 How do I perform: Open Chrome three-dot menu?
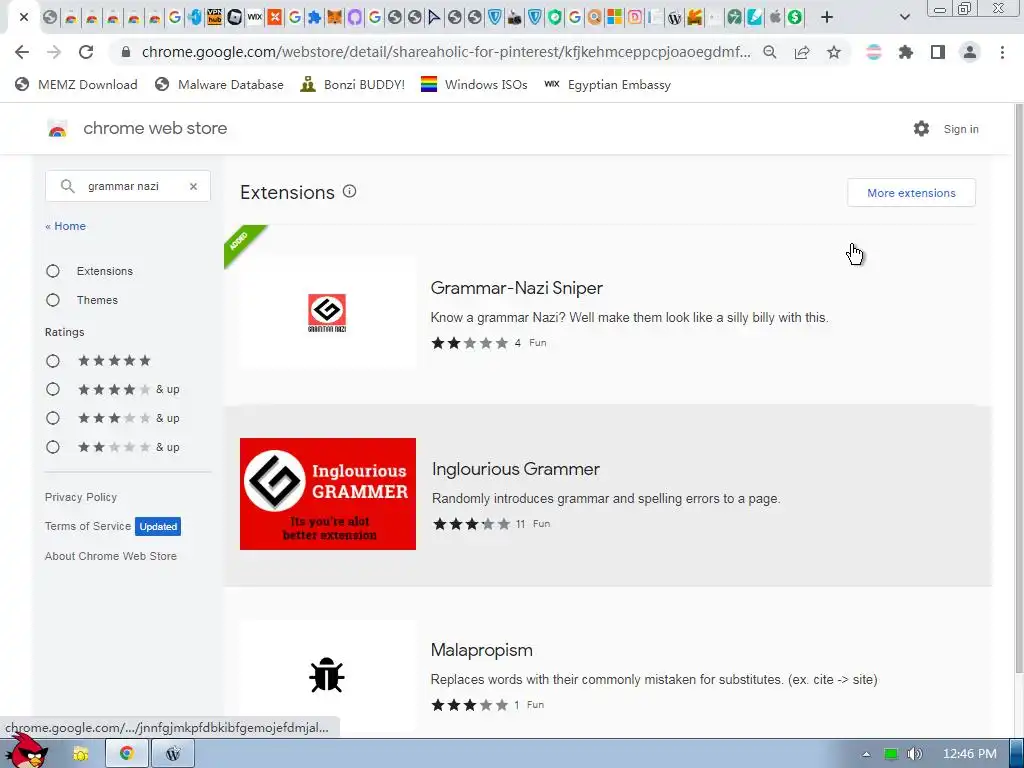[x=1002, y=52]
